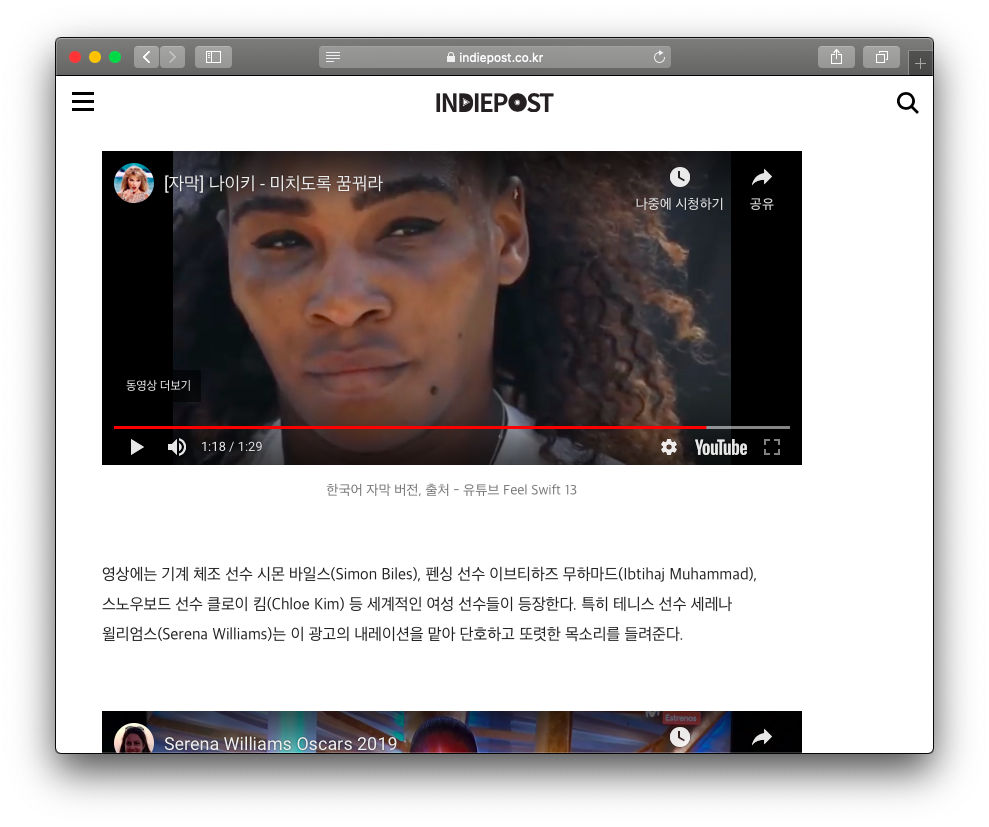Show all tabs overview button
Image resolution: width=989 pixels, height=827 pixels.
(x=882, y=57)
